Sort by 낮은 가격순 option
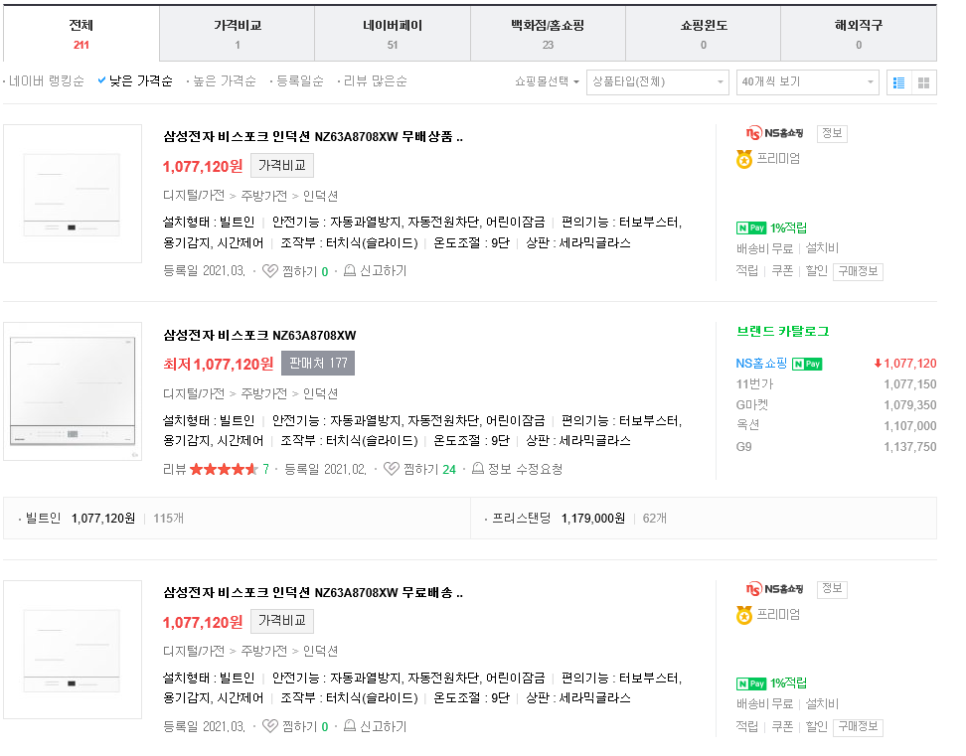Image resolution: width=966 pixels, height=756 pixels. 135,81
